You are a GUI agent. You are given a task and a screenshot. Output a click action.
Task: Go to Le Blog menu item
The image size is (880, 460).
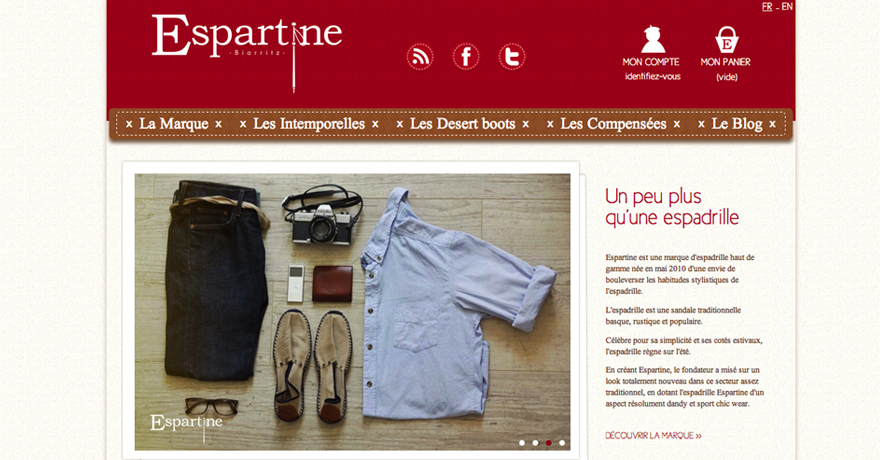pos(737,124)
